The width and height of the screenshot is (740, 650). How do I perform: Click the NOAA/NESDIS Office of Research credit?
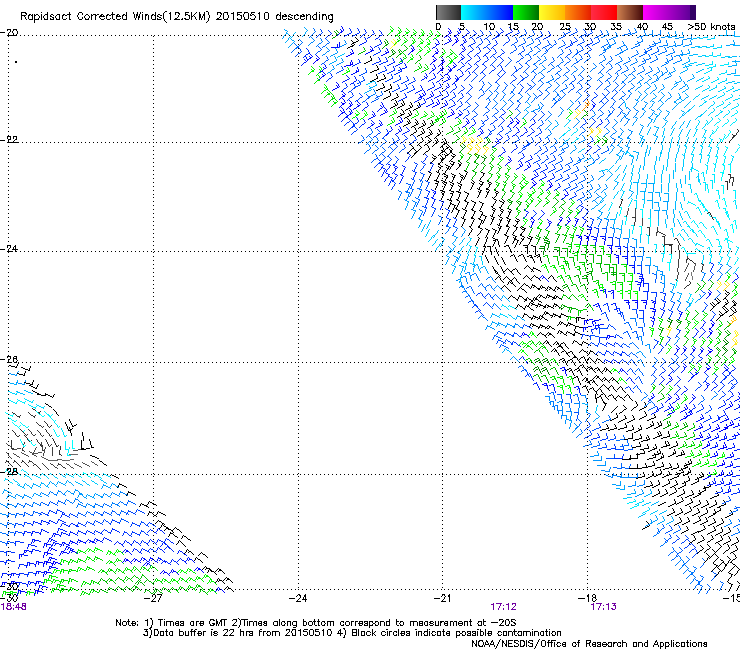point(589,644)
